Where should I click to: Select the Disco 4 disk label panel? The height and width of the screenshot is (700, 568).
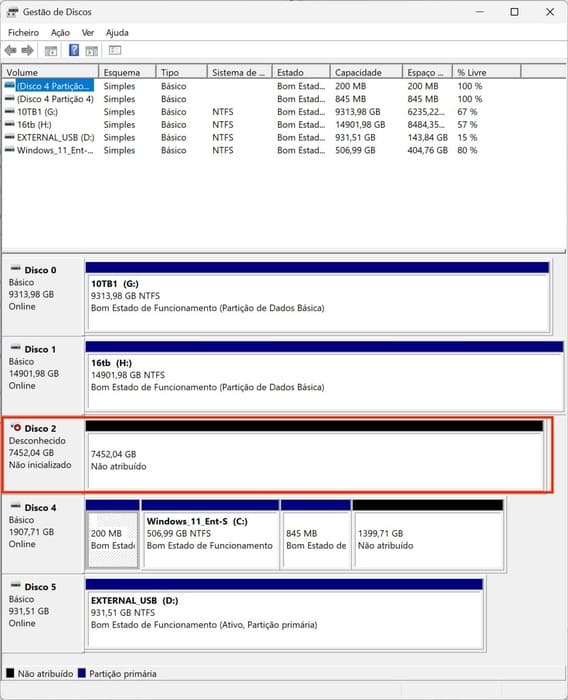click(43, 533)
